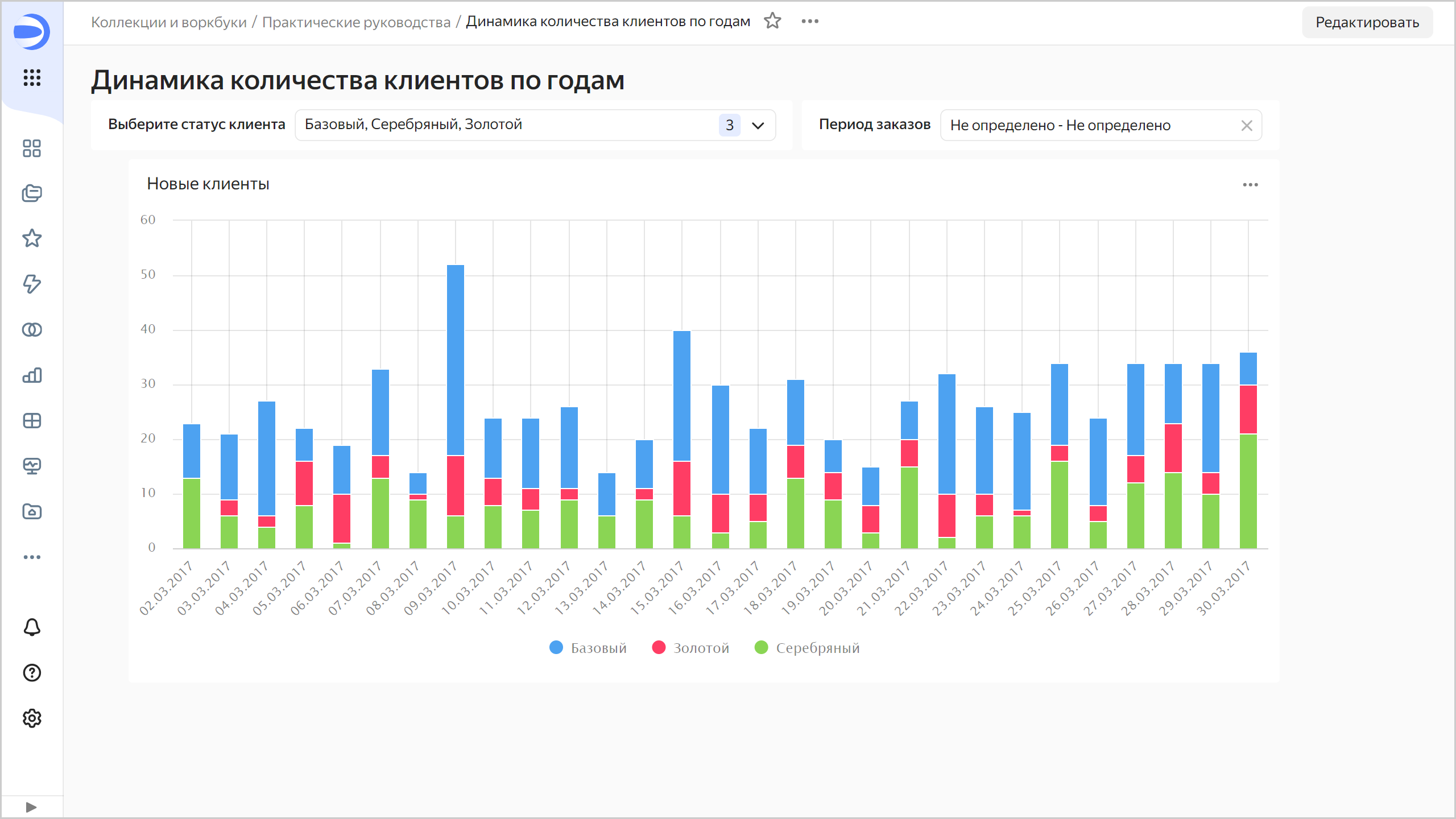Screen dimensions: 1456x819
Task: Open the datasets overlapping circles icon
Action: (x=32, y=330)
